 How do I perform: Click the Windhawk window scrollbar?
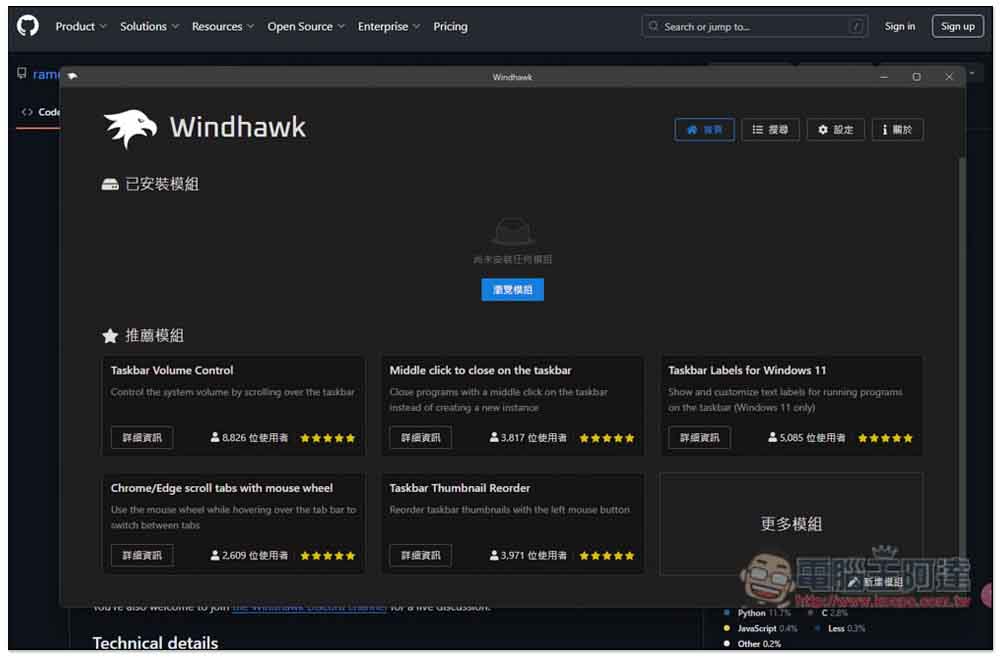961,357
